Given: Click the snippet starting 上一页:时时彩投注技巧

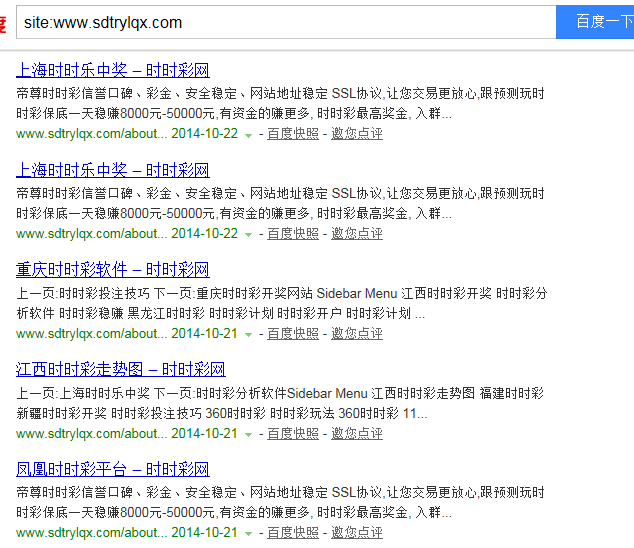Looking at the screenshot, I should (281, 303).
